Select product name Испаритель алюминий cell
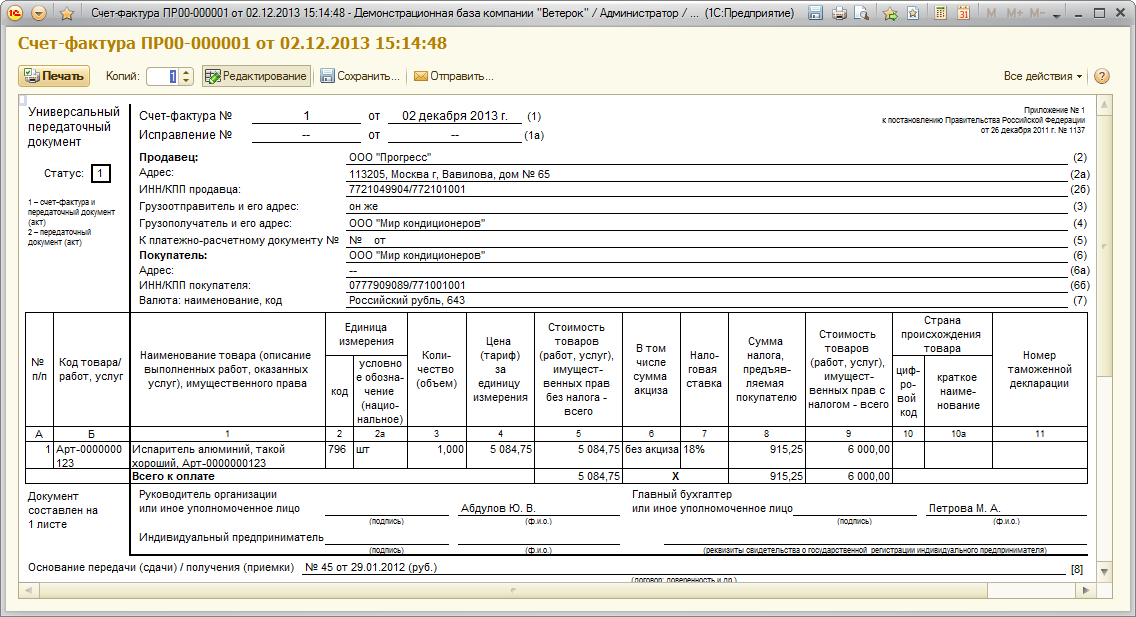 tap(227, 456)
